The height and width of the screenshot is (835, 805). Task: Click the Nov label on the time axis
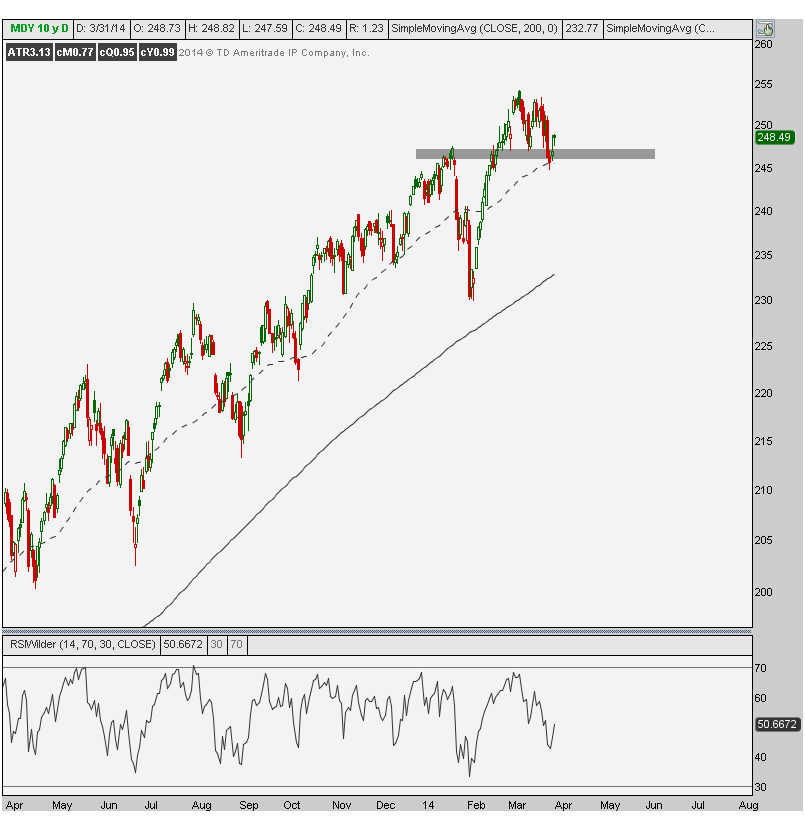click(x=341, y=805)
